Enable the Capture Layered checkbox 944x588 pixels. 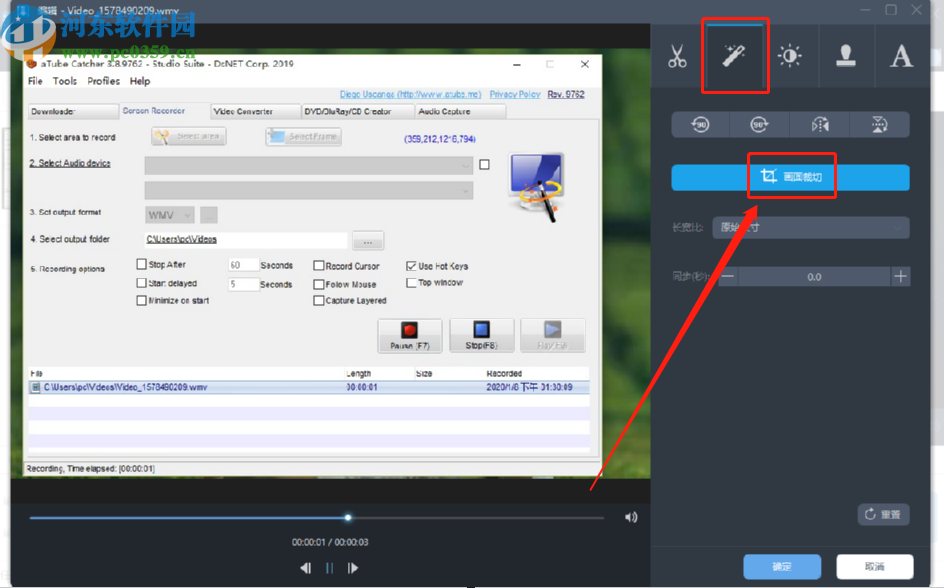(319, 300)
